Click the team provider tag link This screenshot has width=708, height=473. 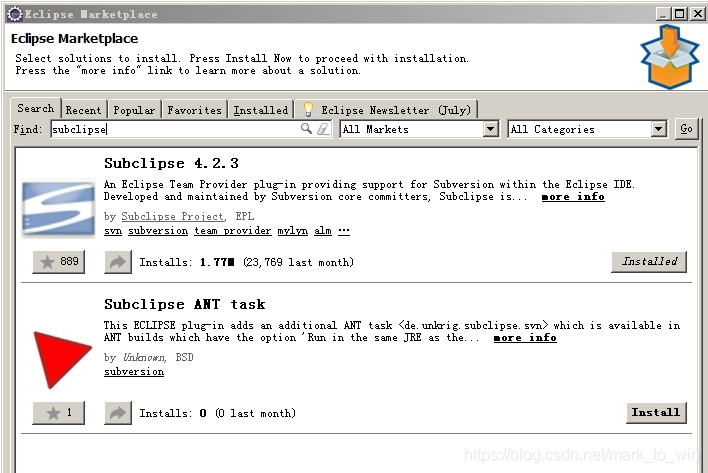pos(233,231)
